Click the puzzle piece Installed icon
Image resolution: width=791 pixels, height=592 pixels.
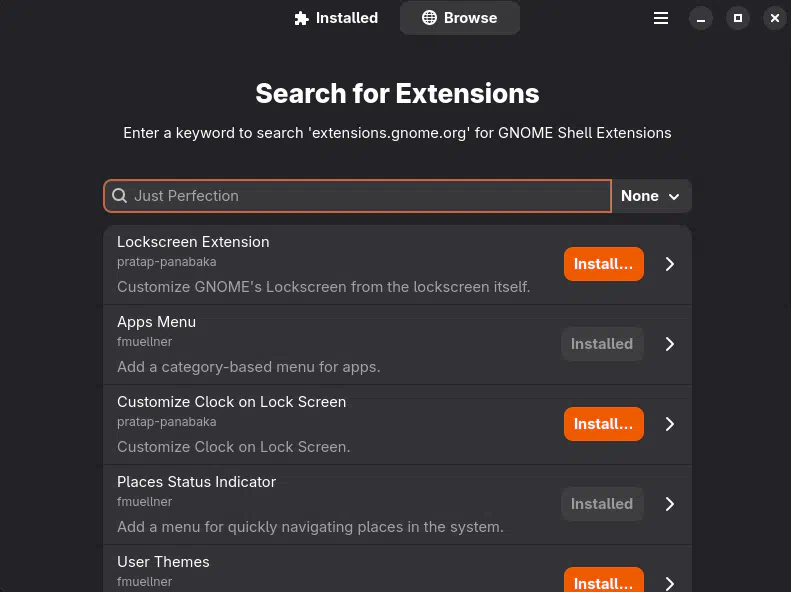coord(301,18)
